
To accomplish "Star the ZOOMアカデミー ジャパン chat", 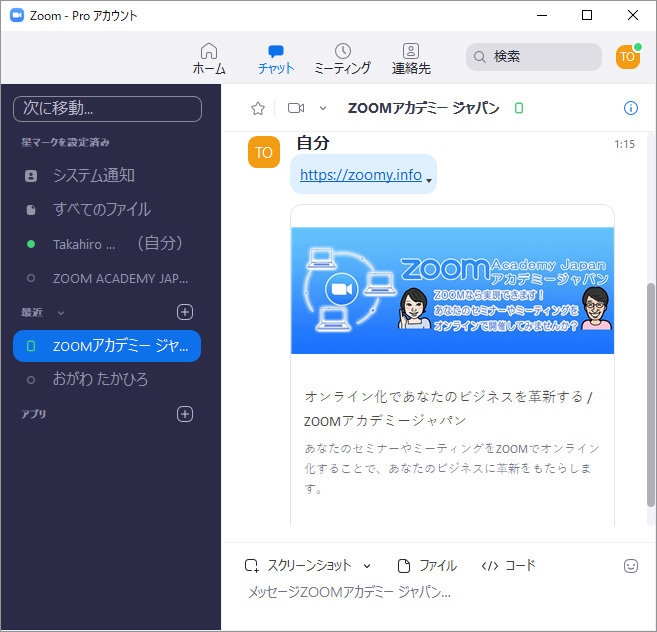I will pyautogui.click(x=258, y=108).
